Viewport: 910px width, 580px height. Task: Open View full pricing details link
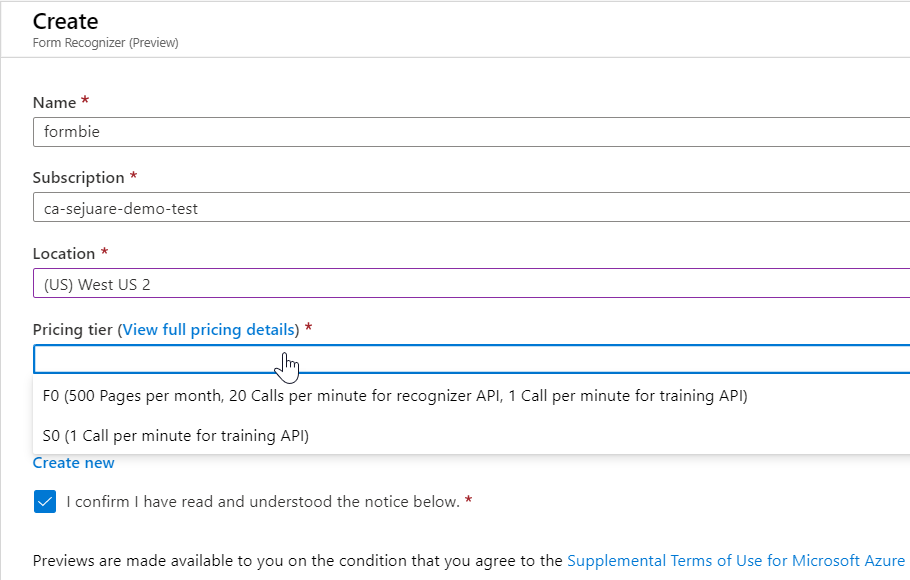tap(210, 330)
